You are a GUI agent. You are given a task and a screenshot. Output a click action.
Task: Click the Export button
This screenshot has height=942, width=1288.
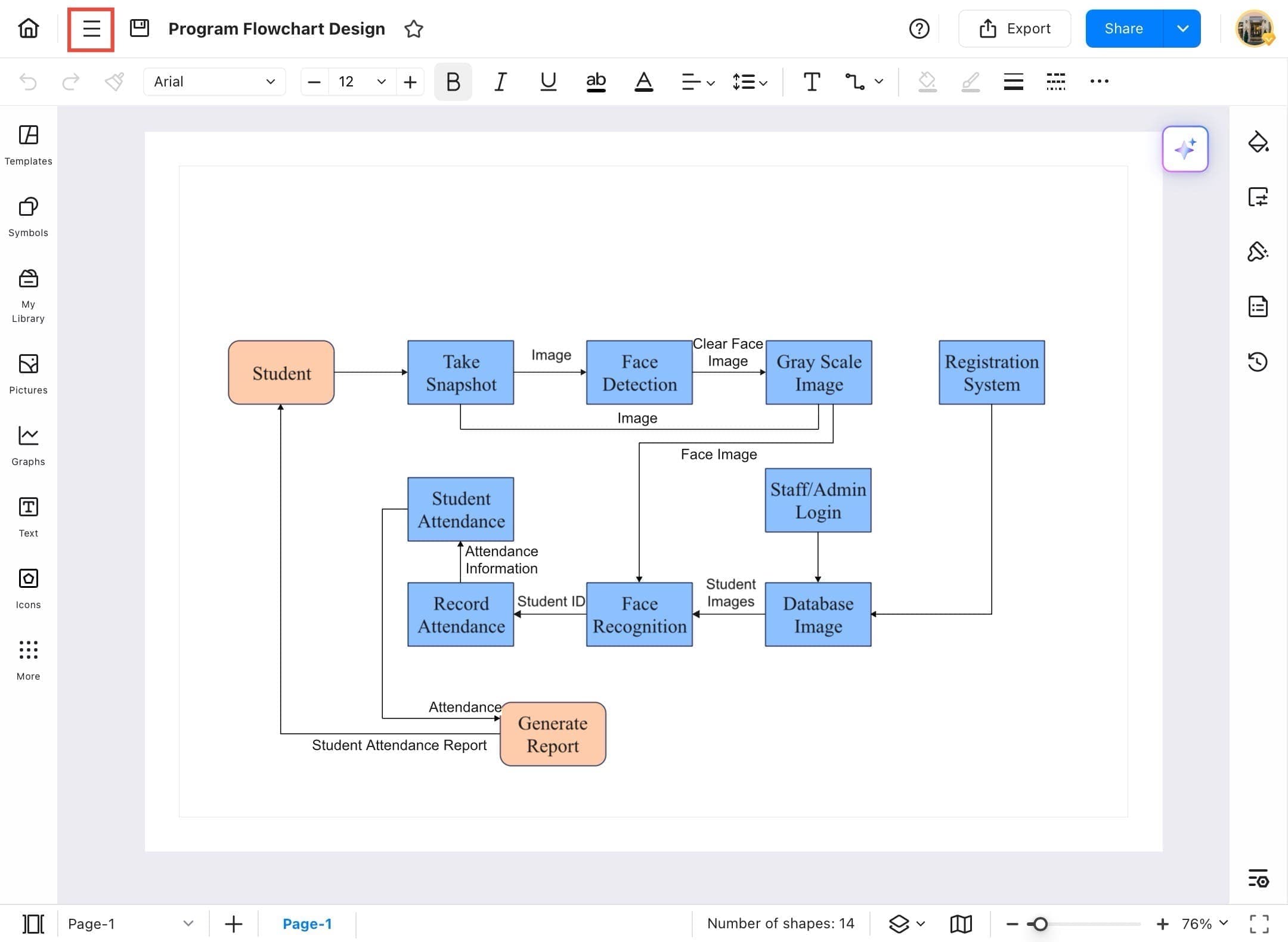(1015, 28)
